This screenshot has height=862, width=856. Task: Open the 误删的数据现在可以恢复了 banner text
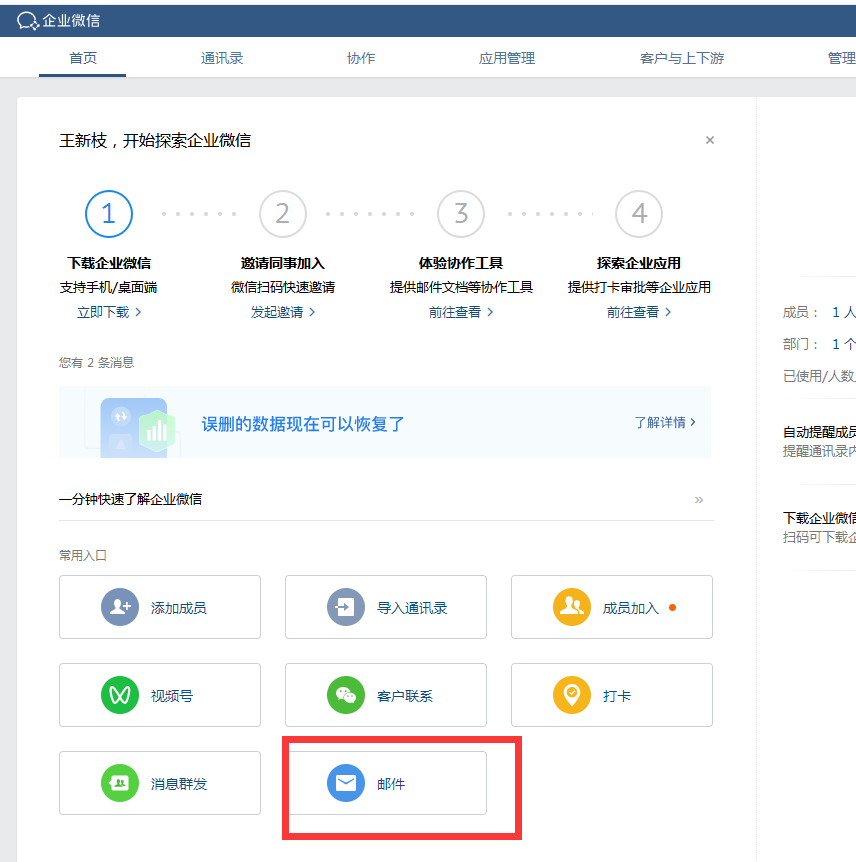pos(302,424)
